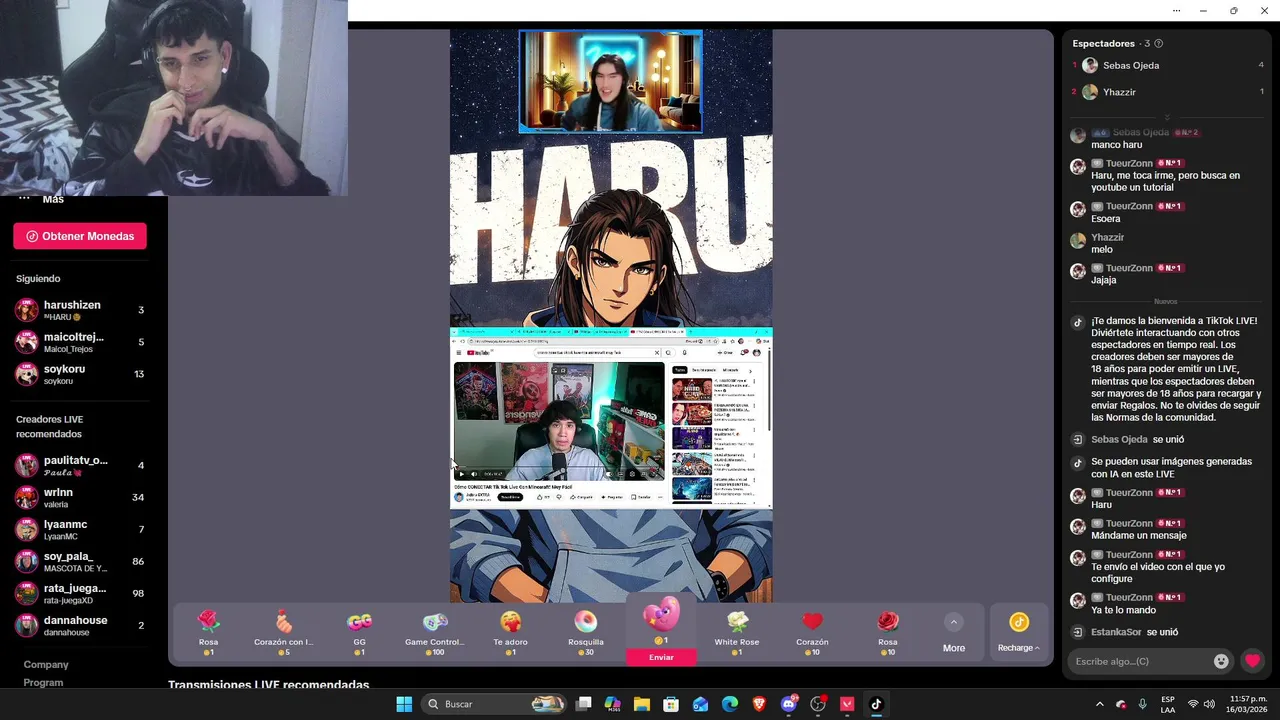
Task: Open the clock showing 11:57 p.m.
Action: (x=1249, y=704)
